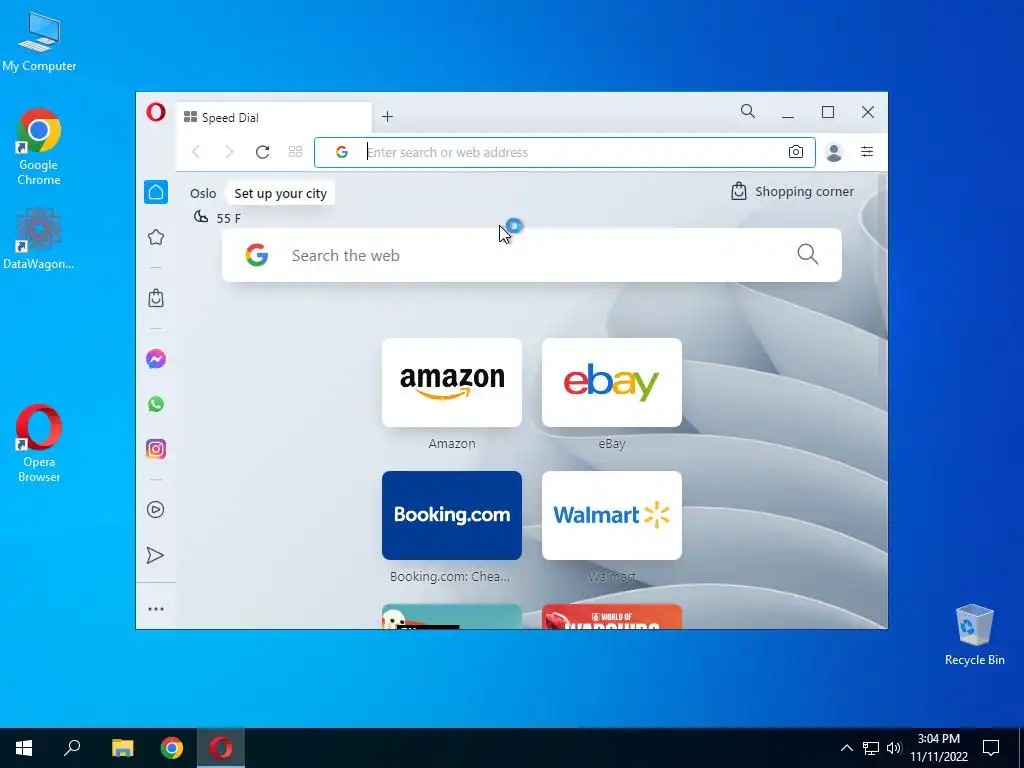Image resolution: width=1024 pixels, height=768 pixels.
Task: Click the magnifier in the web search box
Action: coord(808,254)
